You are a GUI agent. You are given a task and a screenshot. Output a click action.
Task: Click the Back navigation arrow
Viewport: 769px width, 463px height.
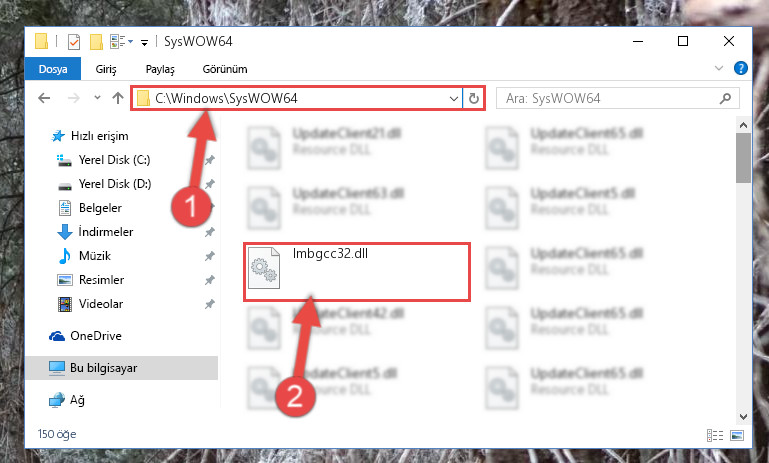[x=44, y=98]
